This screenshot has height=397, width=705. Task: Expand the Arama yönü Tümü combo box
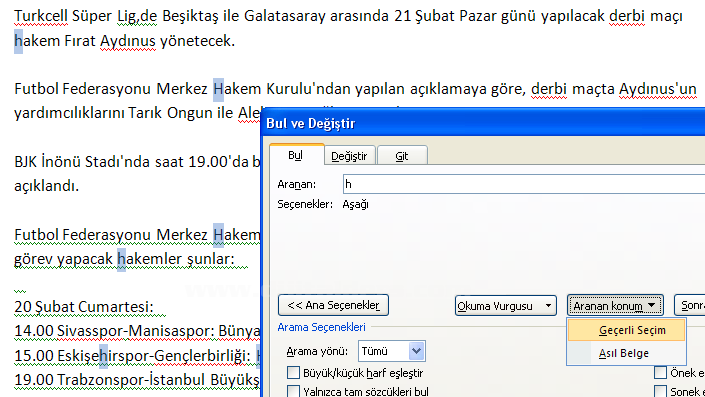(392, 351)
